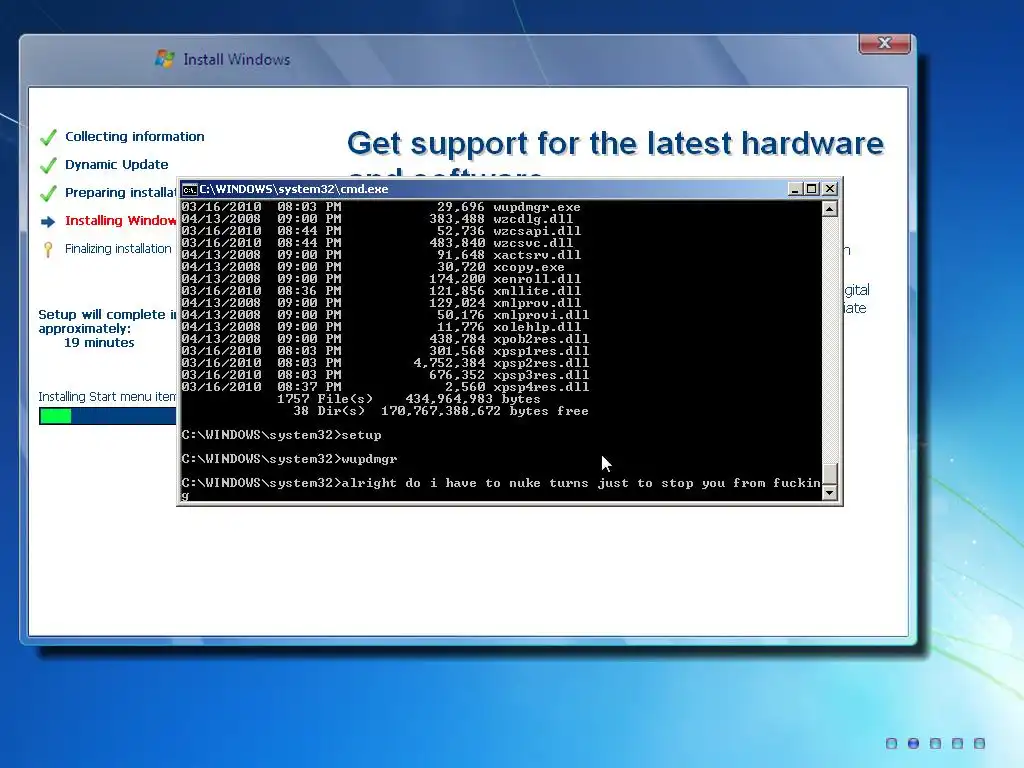Click the xpob2res.dll file row
This screenshot has height=768, width=1024.
pyautogui.click(x=385, y=339)
